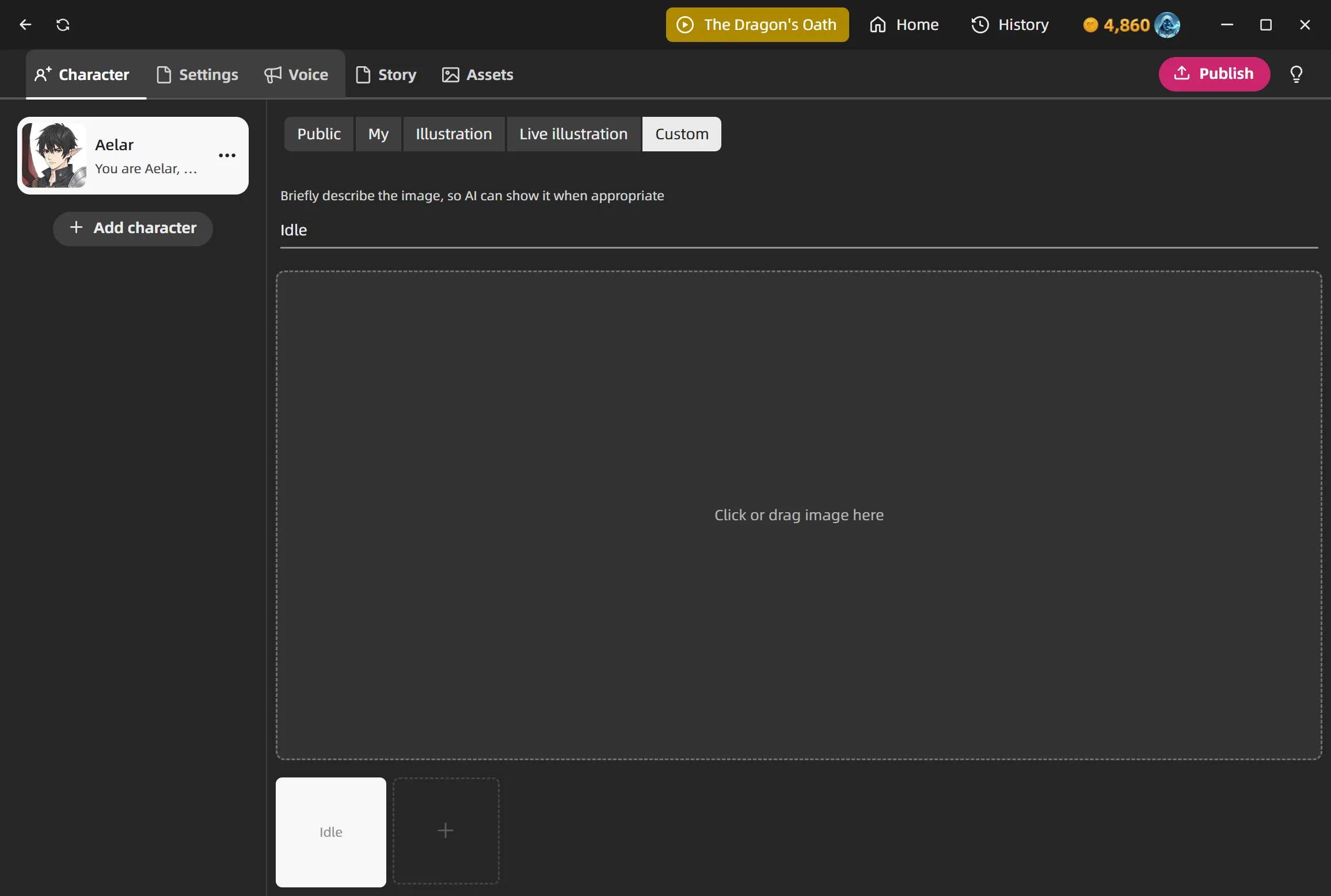Click the gold coin balance 4,860
Image resolution: width=1331 pixels, height=896 pixels.
pyautogui.click(x=1117, y=25)
